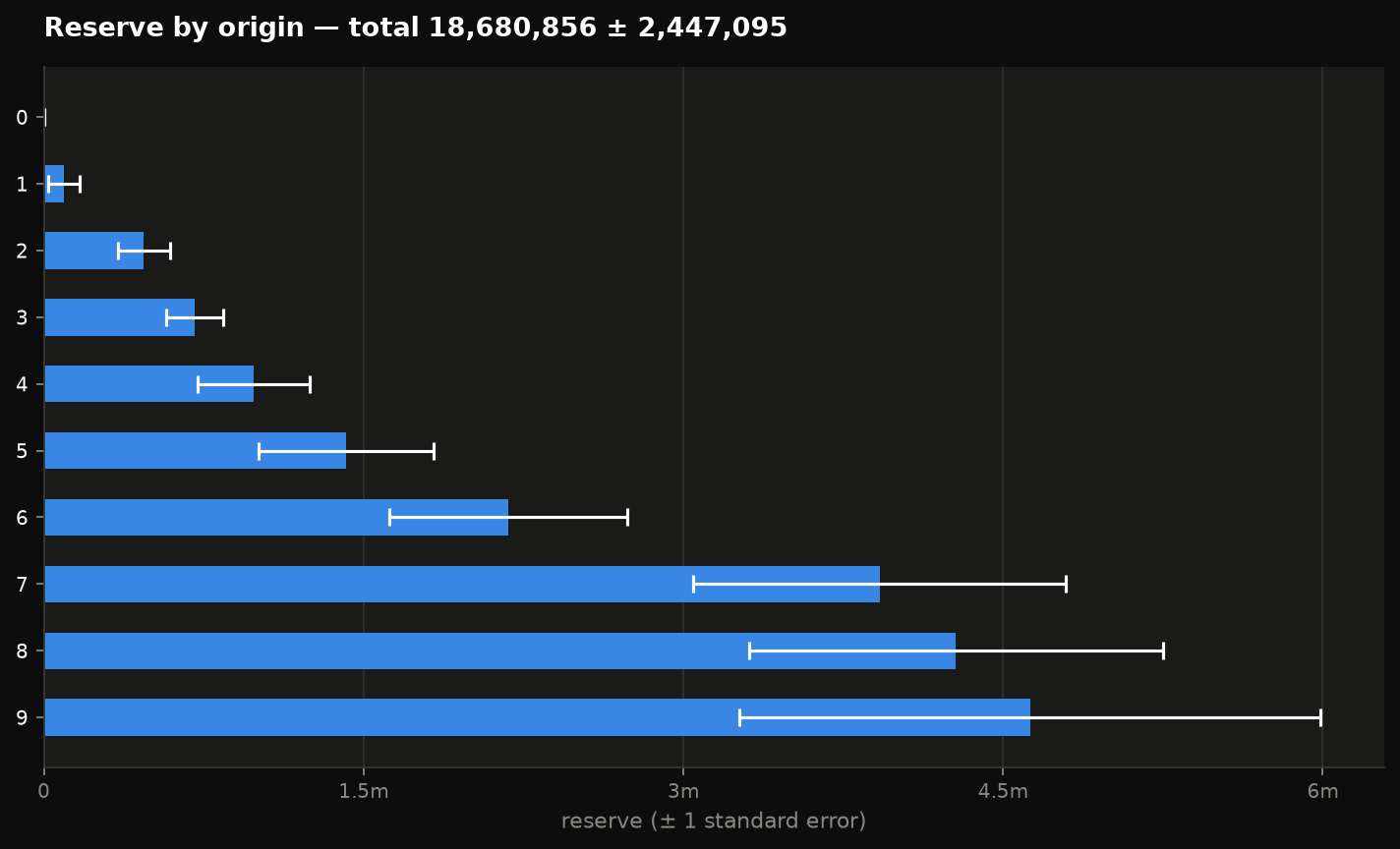Click the right error-bar cap for origin 6
The height and width of the screenshot is (849, 1400).
[x=627, y=517]
